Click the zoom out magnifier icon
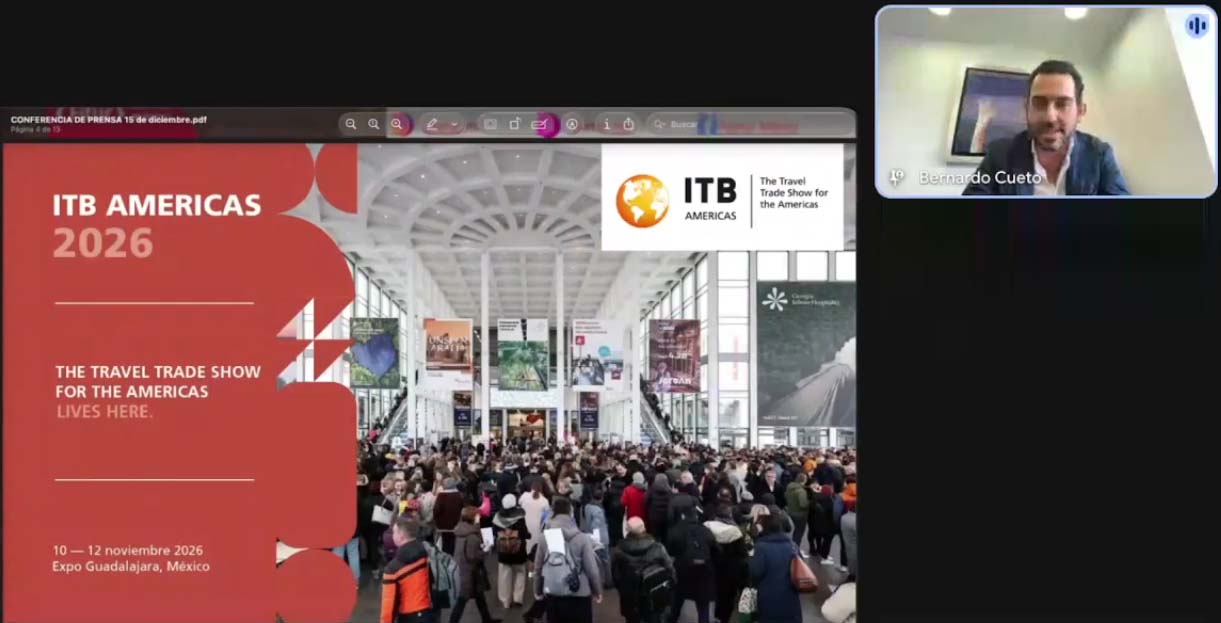 tap(351, 124)
